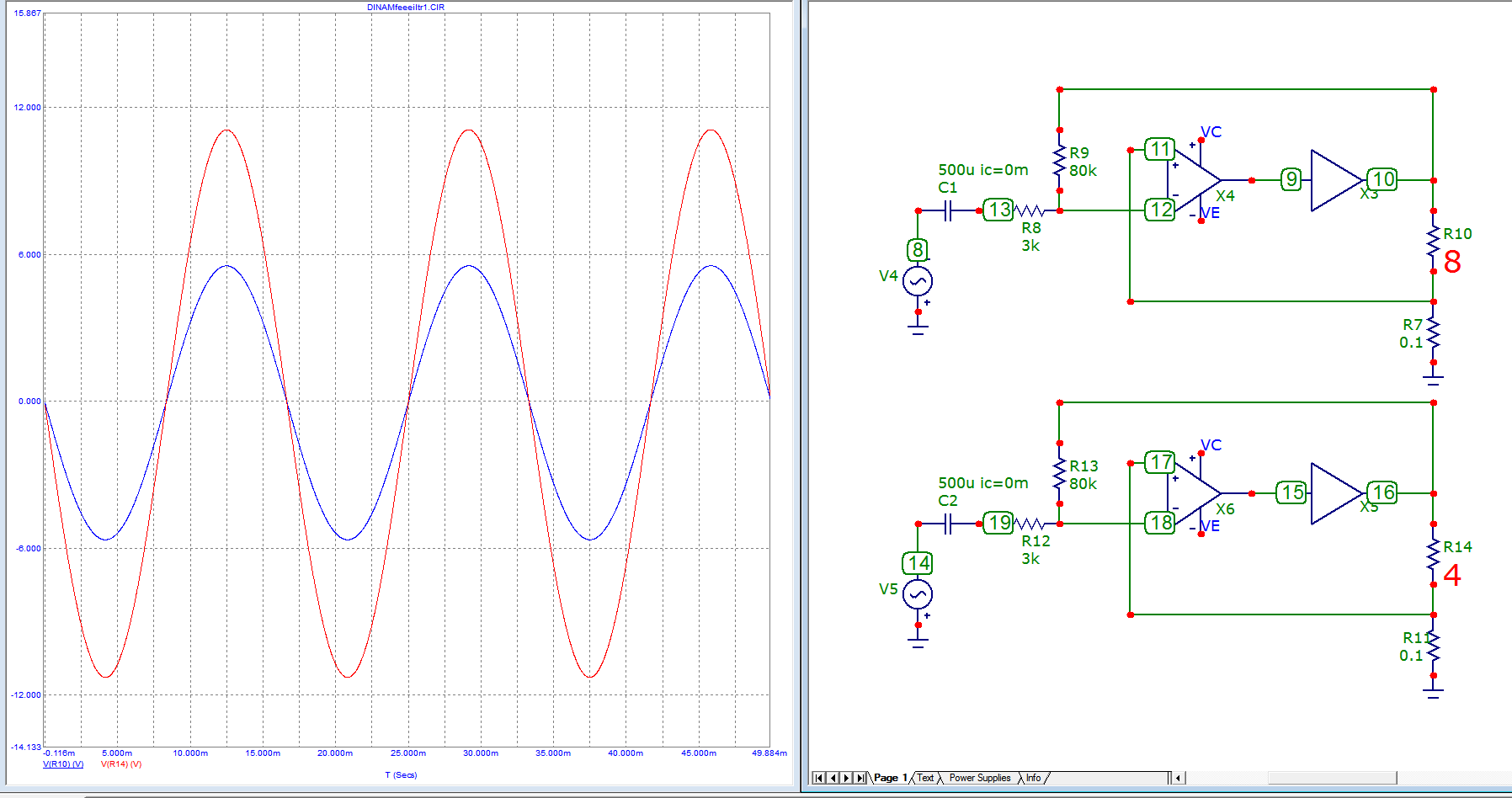Click node number 14 label

918,563
